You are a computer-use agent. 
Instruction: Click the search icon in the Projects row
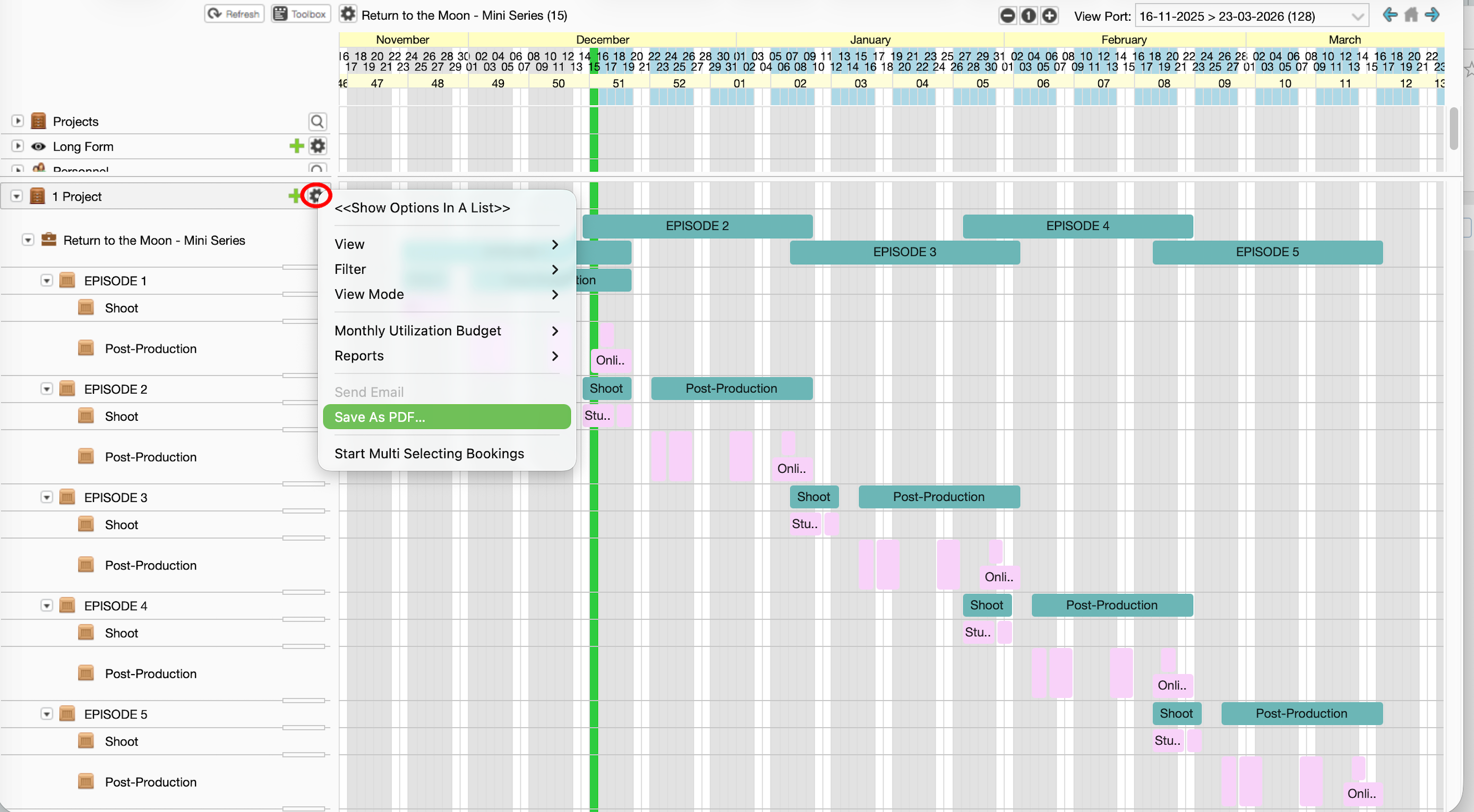[x=317, y=121]
